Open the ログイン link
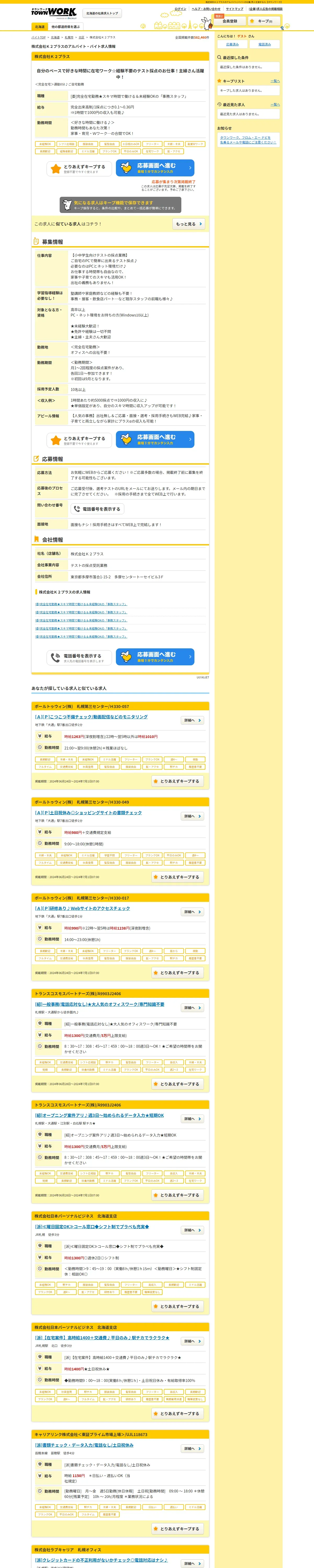314x1568 pixels. pos(181,9)
